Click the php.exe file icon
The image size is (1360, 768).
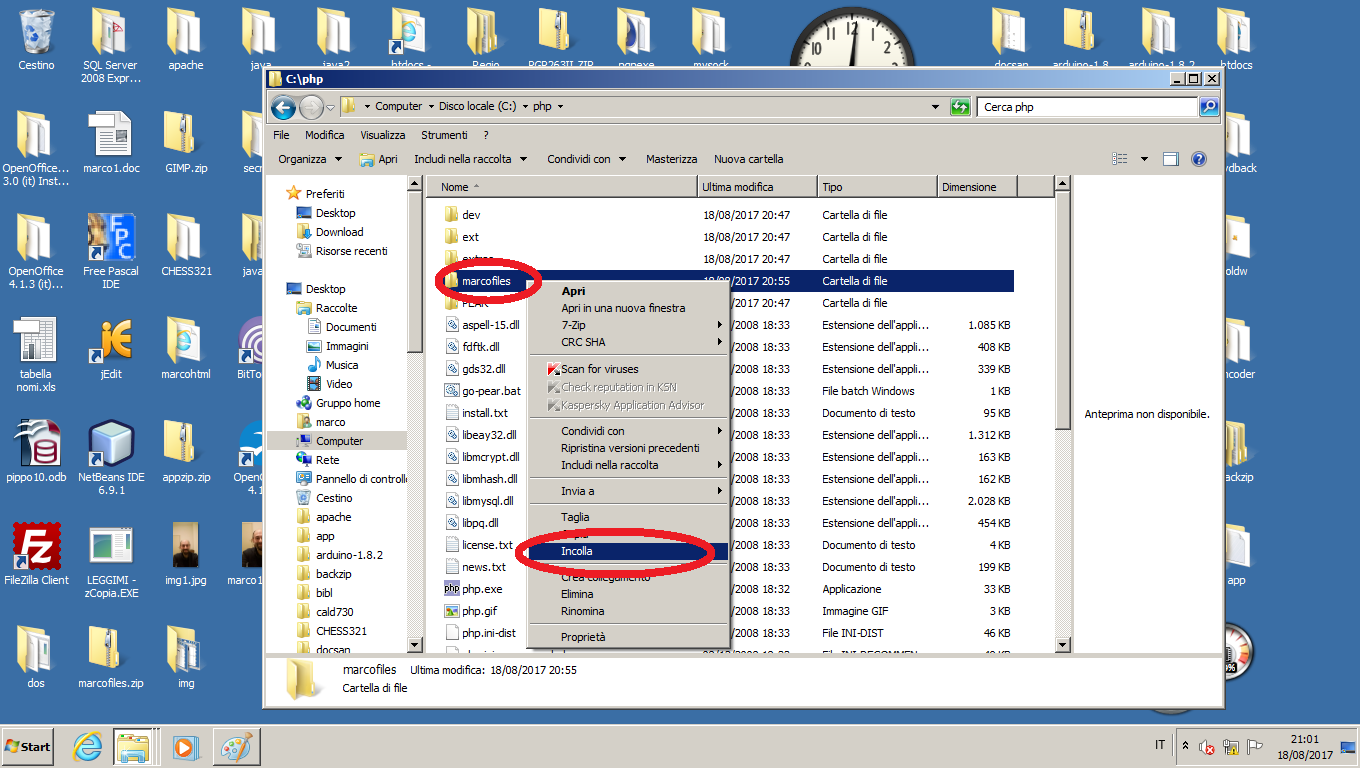452,589
